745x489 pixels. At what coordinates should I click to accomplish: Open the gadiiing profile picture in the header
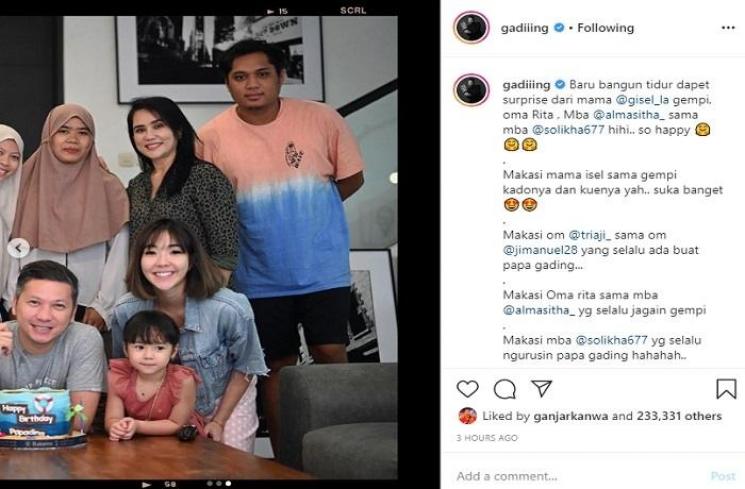pyautogui.click(x=471, y=27)
